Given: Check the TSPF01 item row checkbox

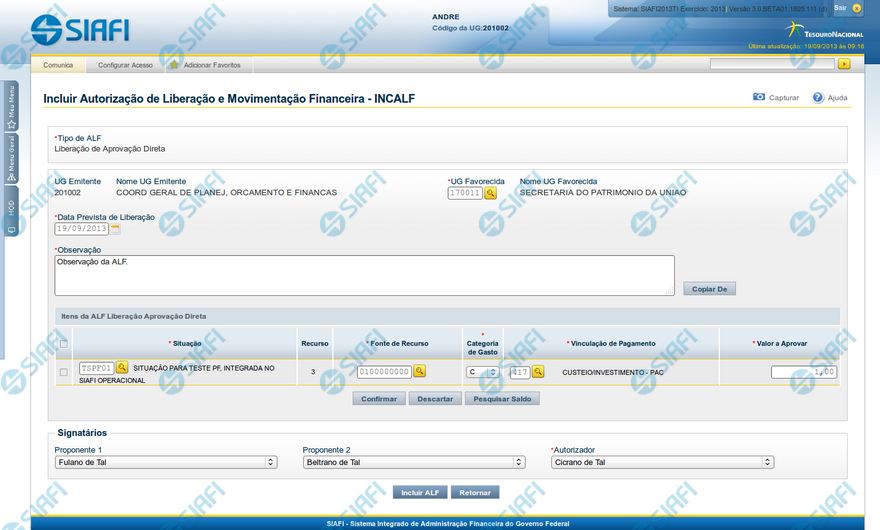Looking at the screenshot, I should pos(64,372).
